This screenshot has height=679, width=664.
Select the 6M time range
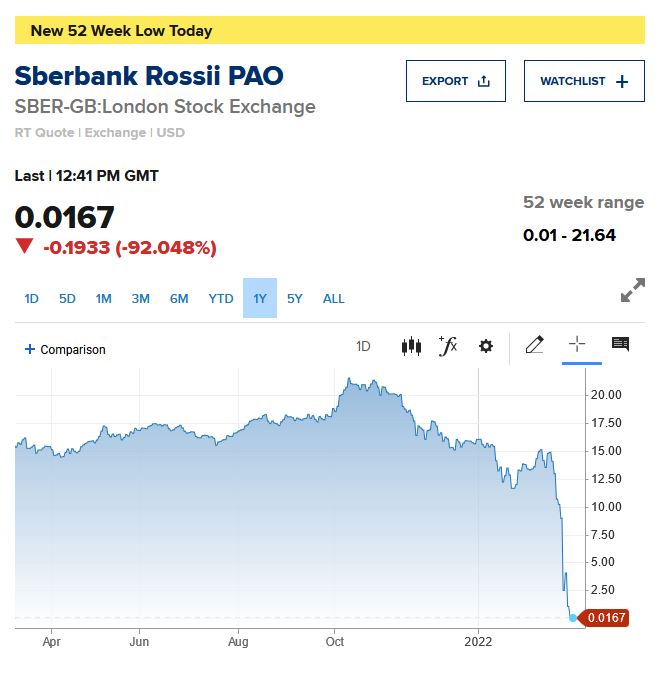click(179, 298)
